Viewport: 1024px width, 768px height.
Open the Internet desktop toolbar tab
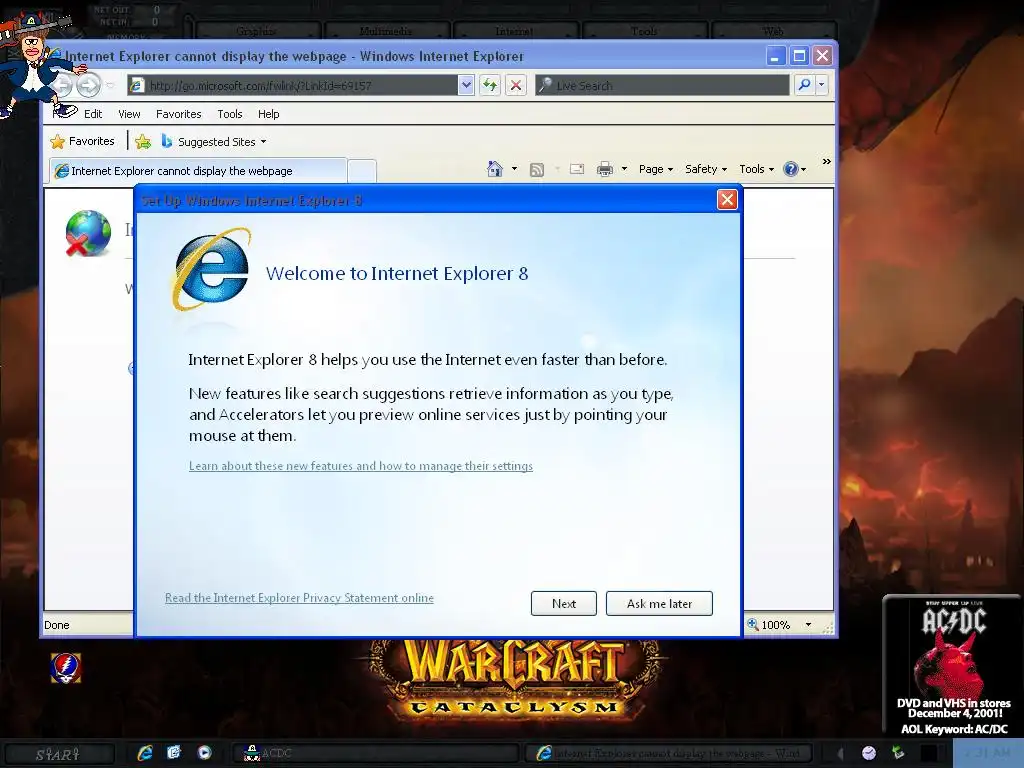tap(515, 31)
